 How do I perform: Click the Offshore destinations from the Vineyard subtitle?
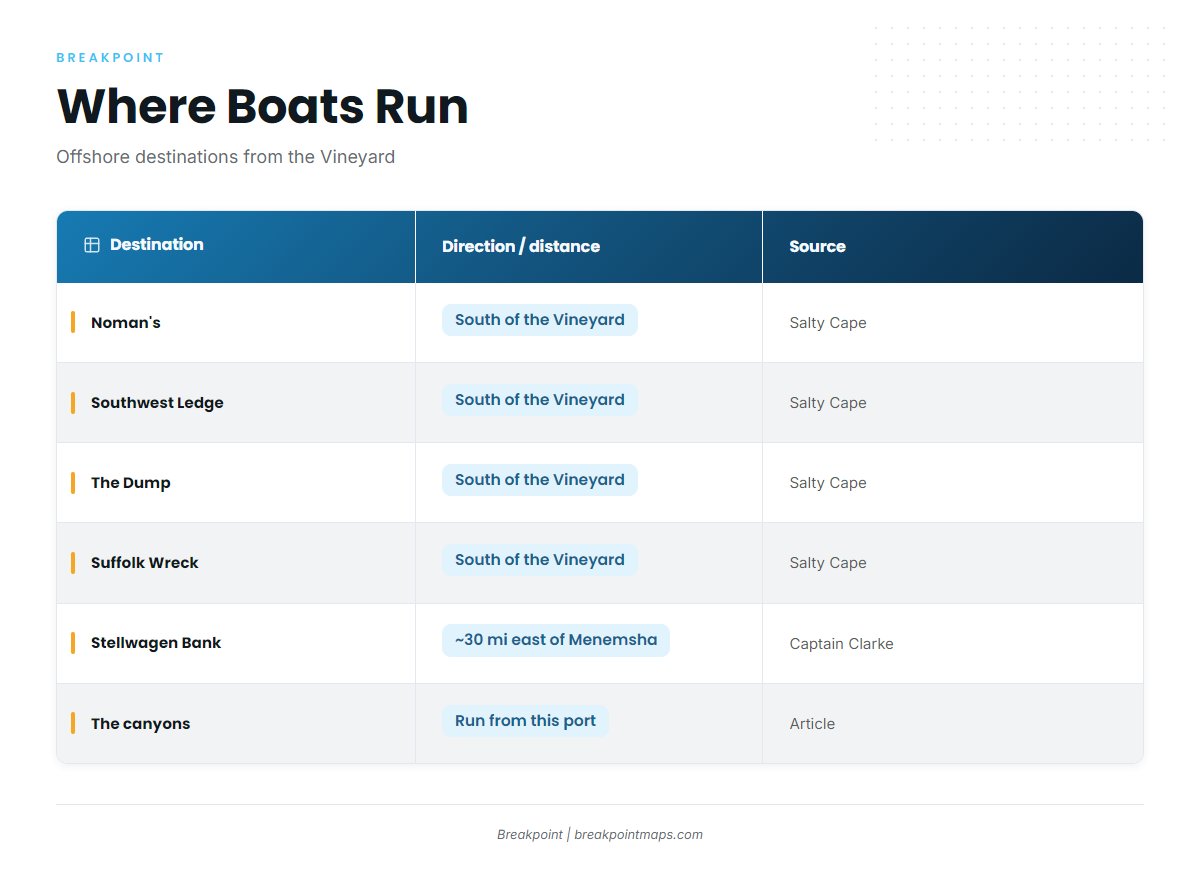(226, 157)
